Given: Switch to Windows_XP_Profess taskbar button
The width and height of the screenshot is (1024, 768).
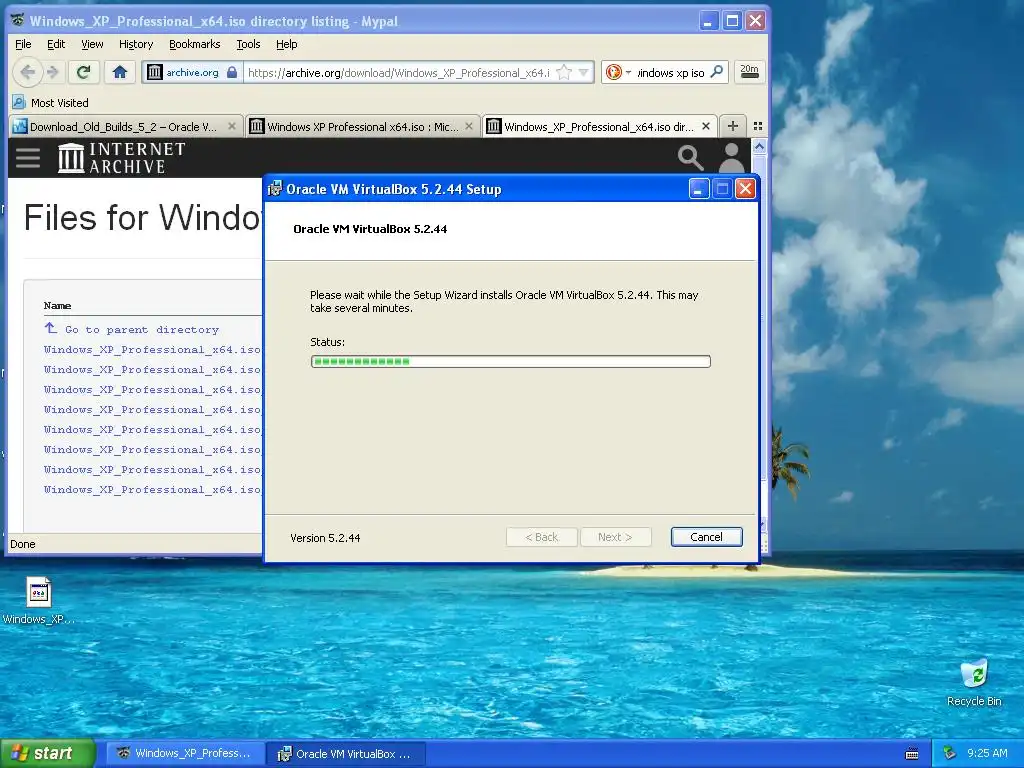Looking at the screenshot, I should pos(185,754).
